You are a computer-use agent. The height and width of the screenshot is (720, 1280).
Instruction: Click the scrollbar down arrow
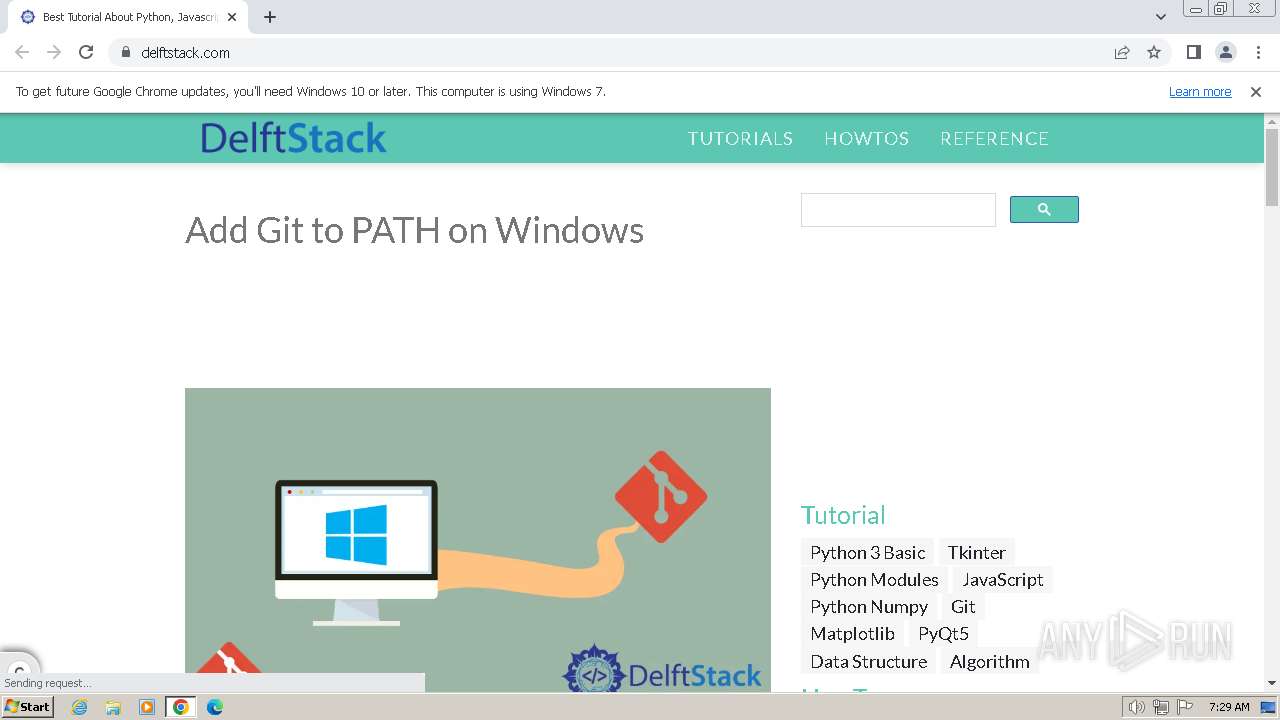[x=1272, y=683]
